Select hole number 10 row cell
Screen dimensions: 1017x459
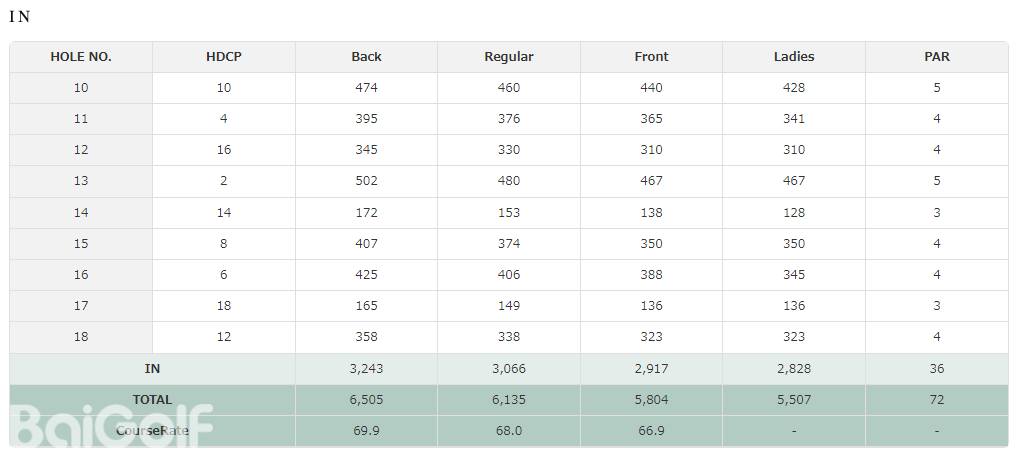(x=81, y=88)
